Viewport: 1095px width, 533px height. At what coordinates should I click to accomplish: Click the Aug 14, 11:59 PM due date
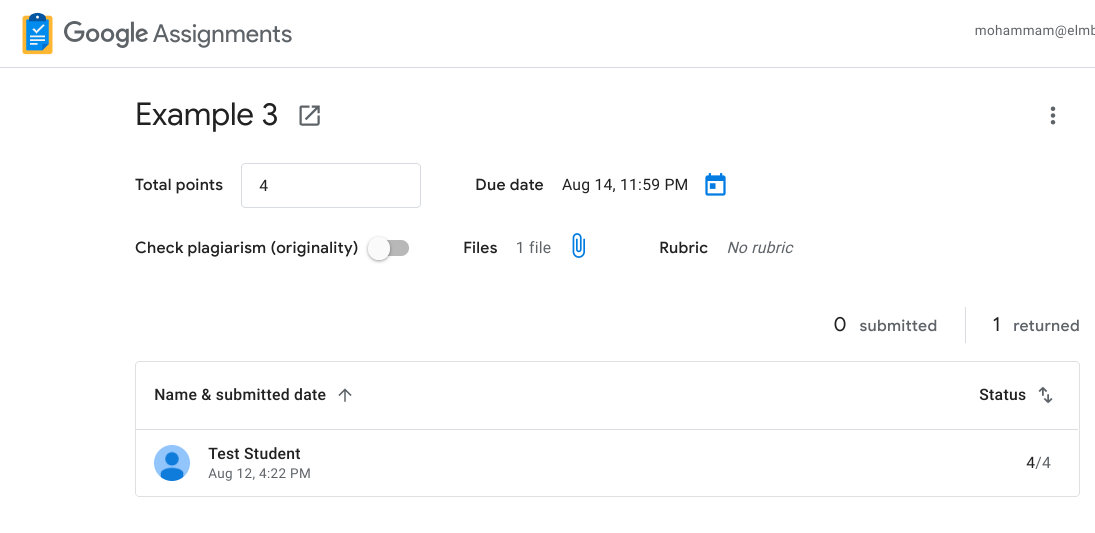pyautogui.click(x=625, y=185)
